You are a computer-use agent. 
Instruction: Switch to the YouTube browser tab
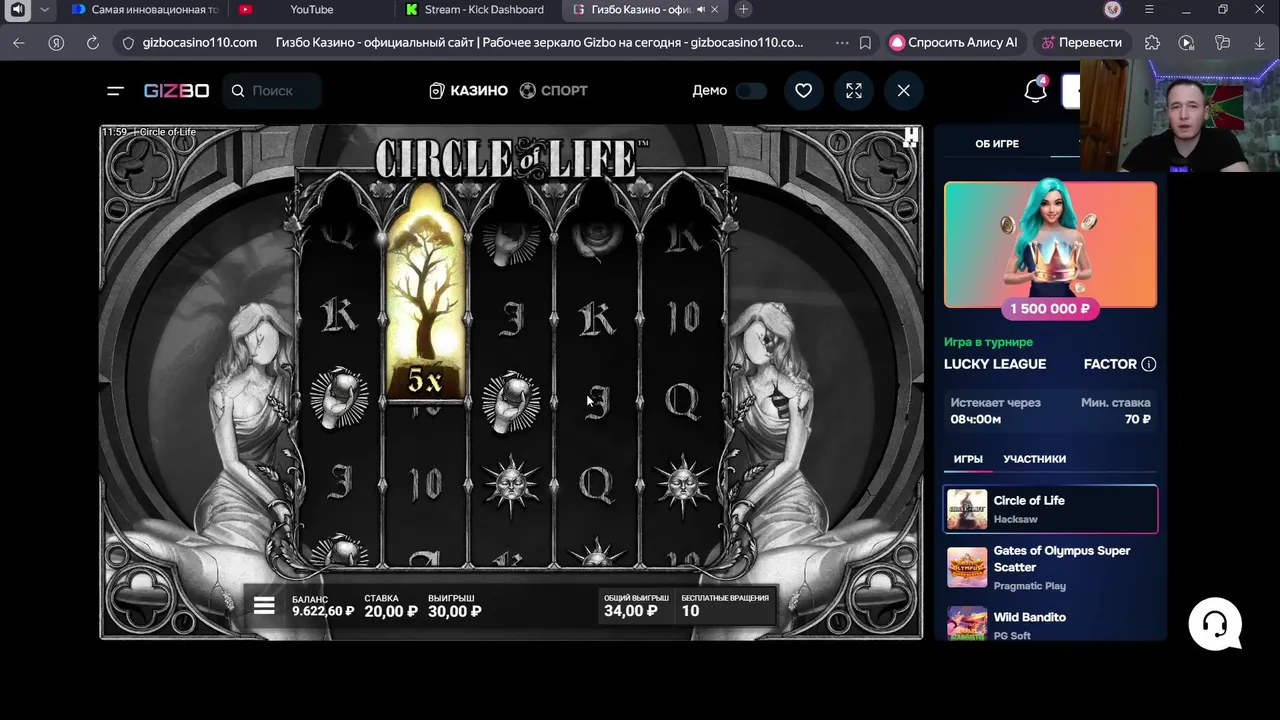point(311,10)
